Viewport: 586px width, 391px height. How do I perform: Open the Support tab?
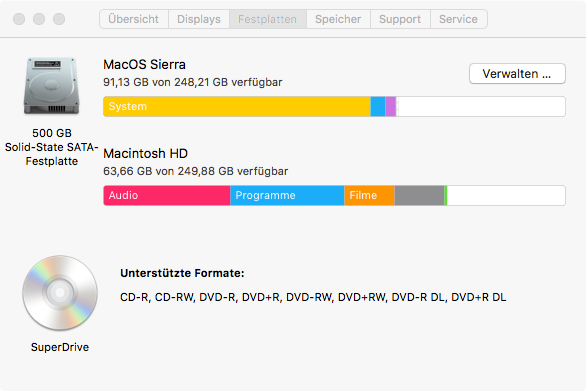(400, 19)
